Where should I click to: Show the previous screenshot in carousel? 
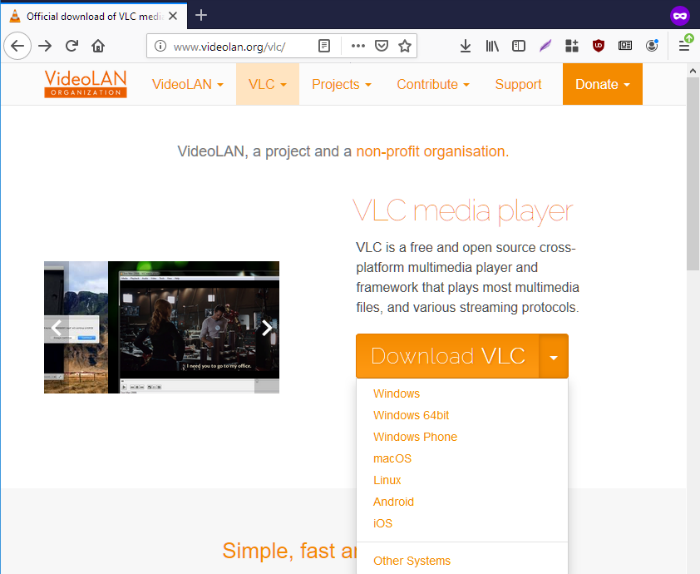point(56,328)
